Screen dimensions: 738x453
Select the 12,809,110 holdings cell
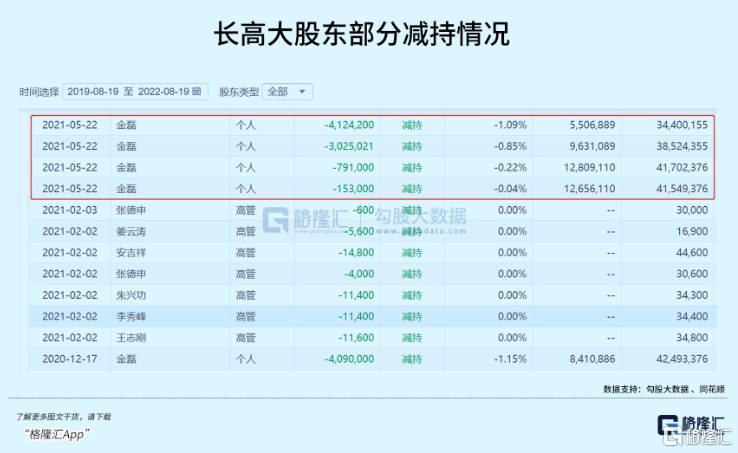[590, 168]
